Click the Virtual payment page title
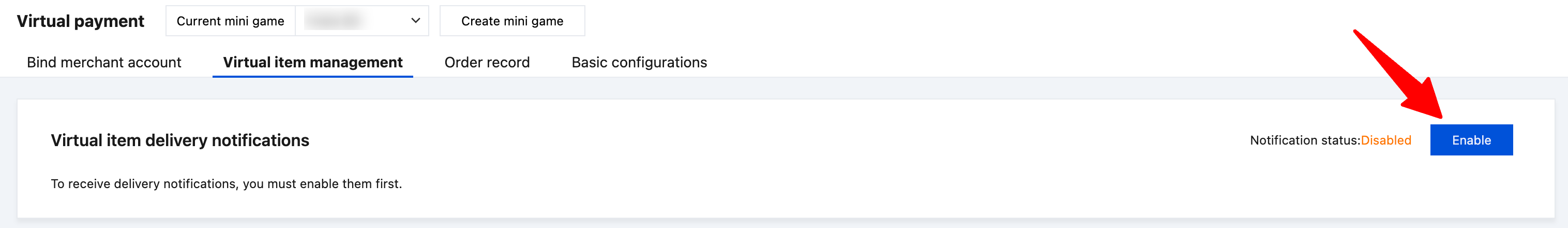 pyautogui.click(x=80, y=21)
